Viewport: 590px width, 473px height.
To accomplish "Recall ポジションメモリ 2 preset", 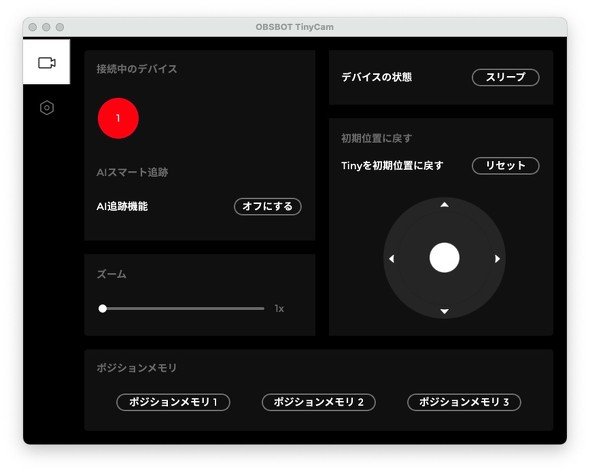I will coord(318,402).
